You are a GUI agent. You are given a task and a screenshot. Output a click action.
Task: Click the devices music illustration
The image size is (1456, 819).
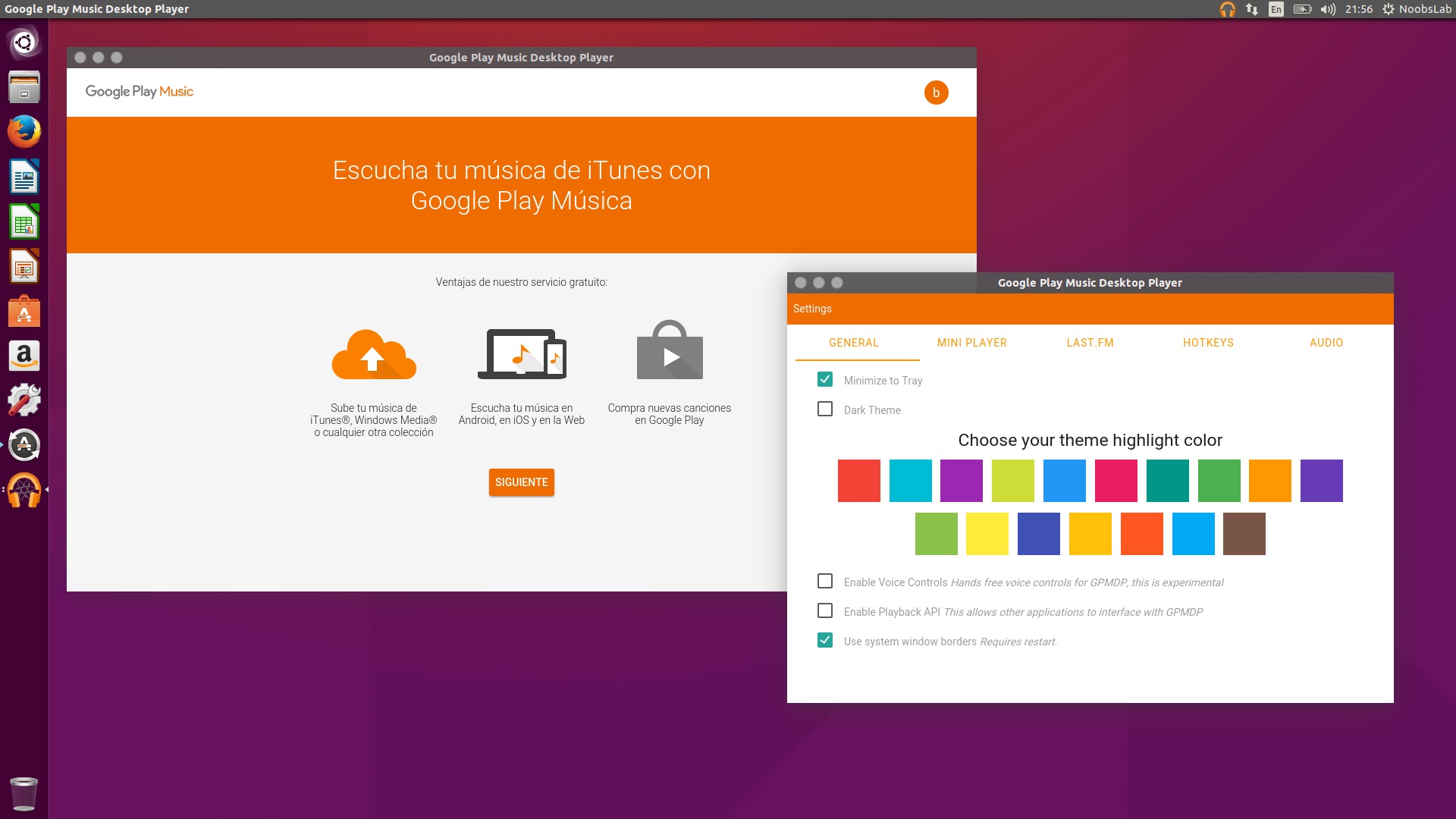(522, 354)
